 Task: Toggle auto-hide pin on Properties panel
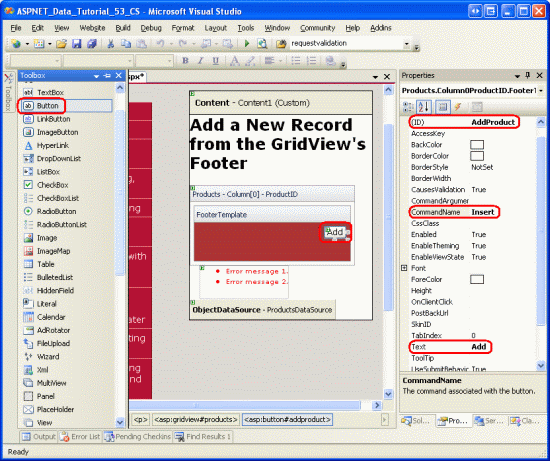pyautogui.click(x=528, y=75)
